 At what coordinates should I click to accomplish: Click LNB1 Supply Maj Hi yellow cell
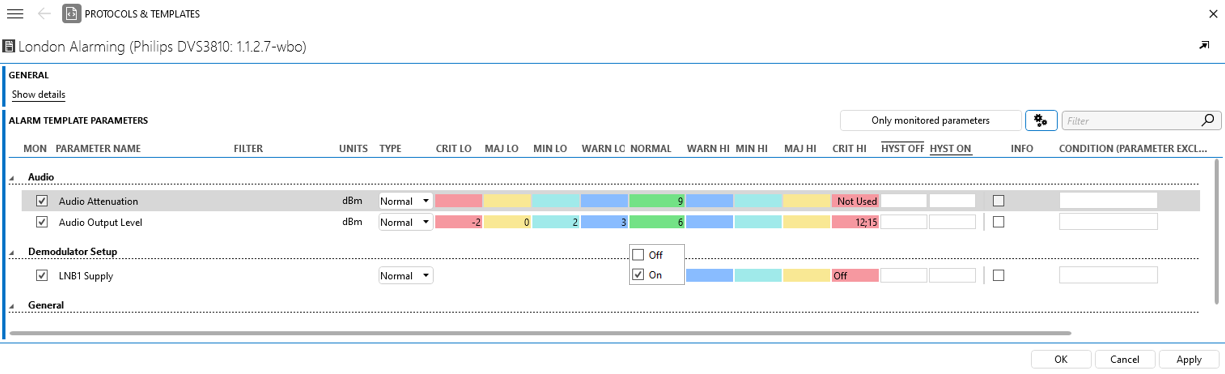point(806,275)
